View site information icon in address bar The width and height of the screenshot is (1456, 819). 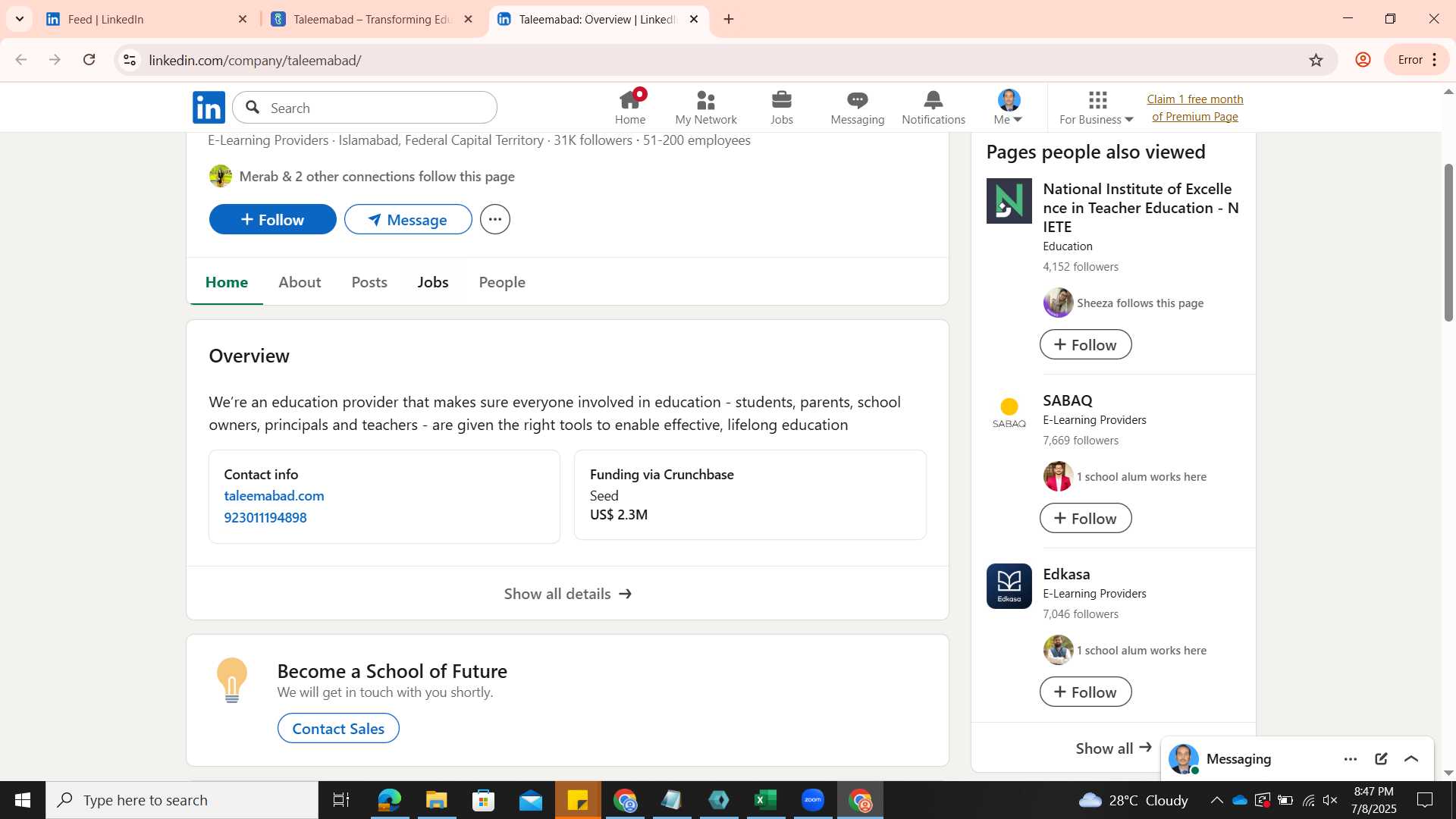(x=130, y=60)
